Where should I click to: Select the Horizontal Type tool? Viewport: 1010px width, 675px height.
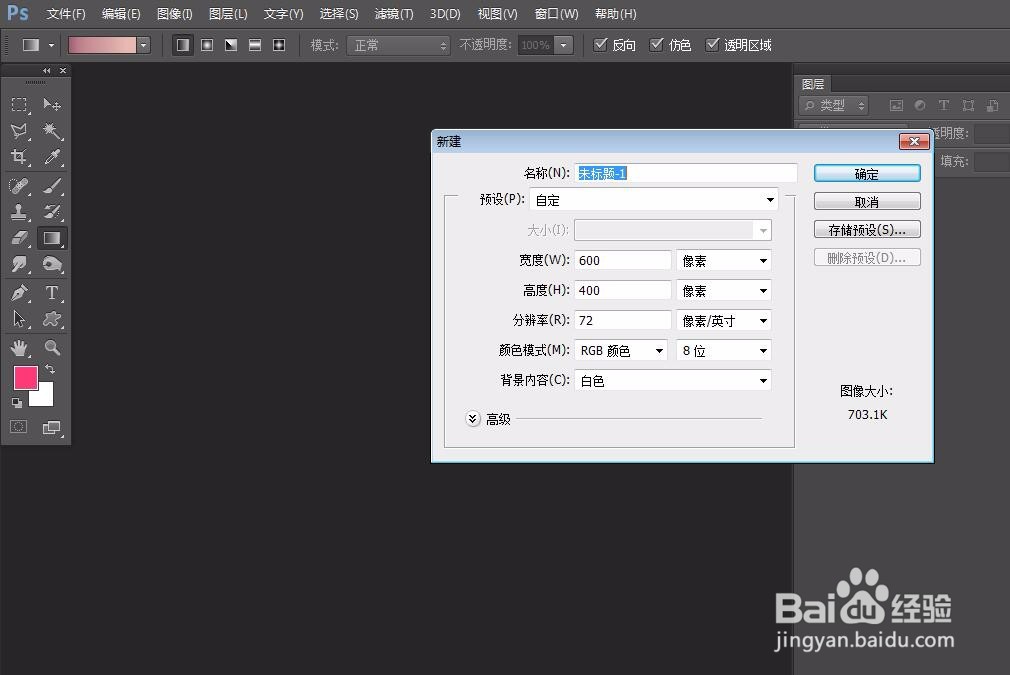[x=52, y=293]
